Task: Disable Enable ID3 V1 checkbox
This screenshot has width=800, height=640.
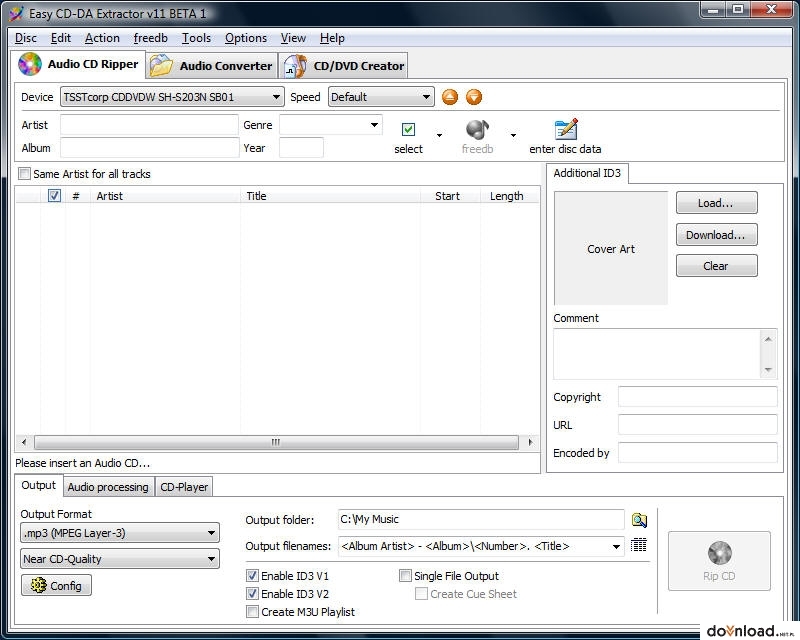Action: coord(252,576)
